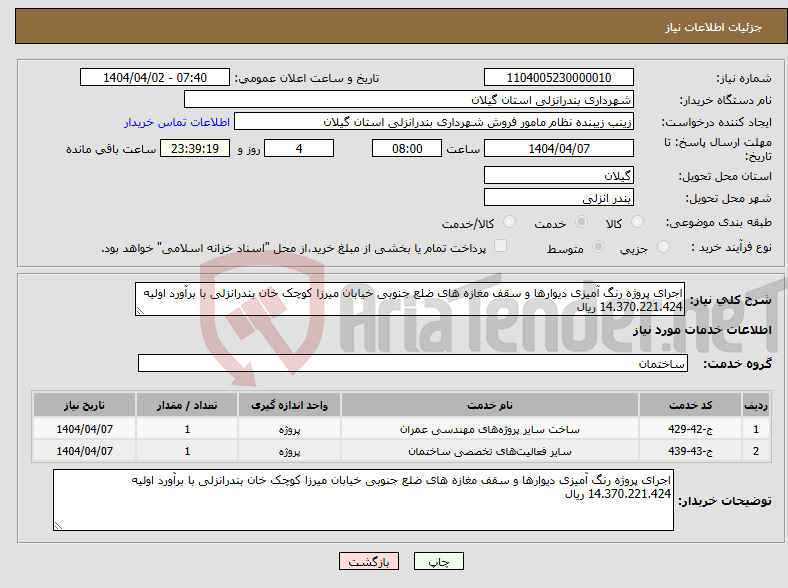Click the ردیف column header
Viewport: 788px width, 588px height.
tap(755, 405)
